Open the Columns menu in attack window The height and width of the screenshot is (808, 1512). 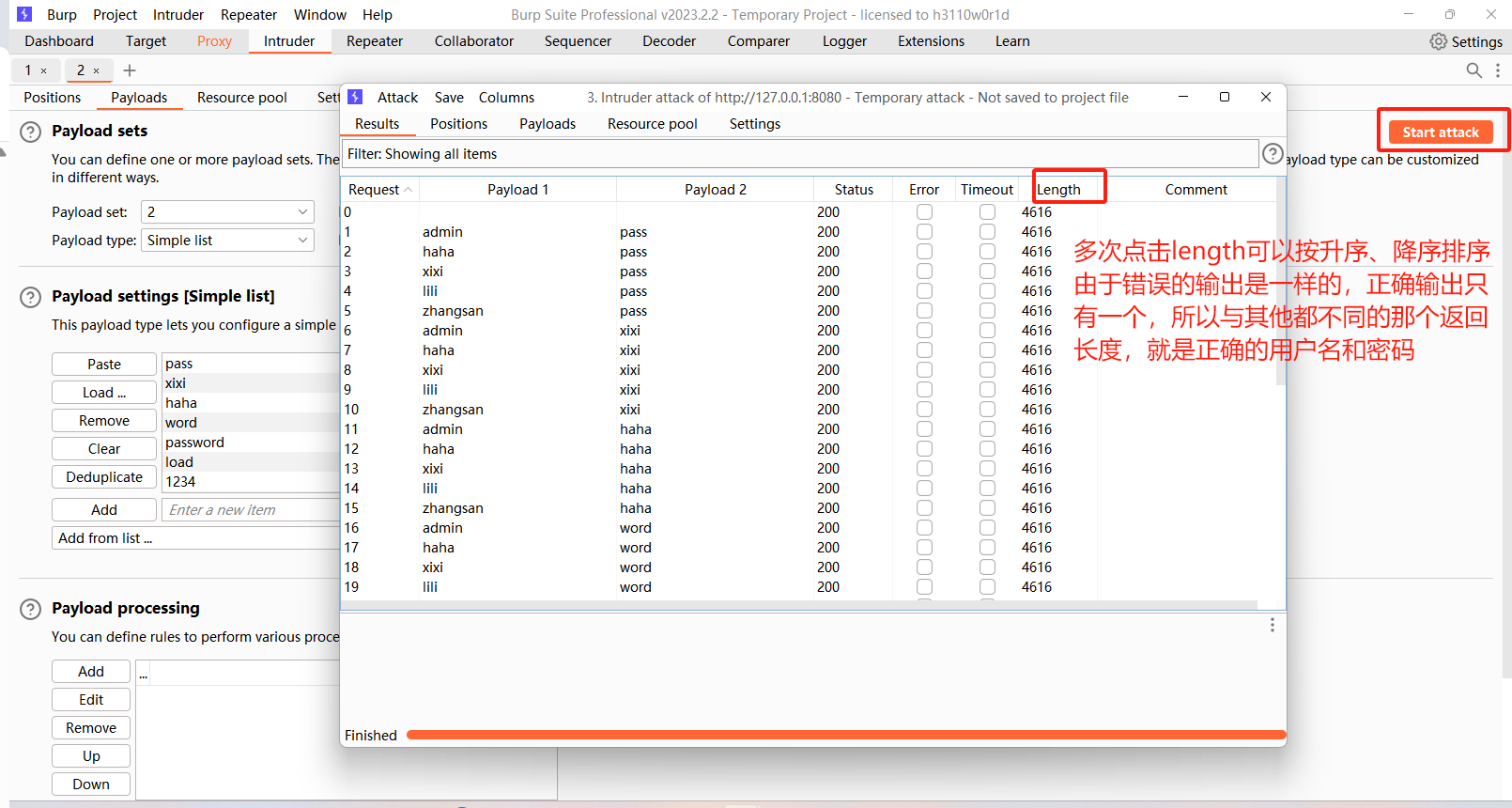click(506, 98)
